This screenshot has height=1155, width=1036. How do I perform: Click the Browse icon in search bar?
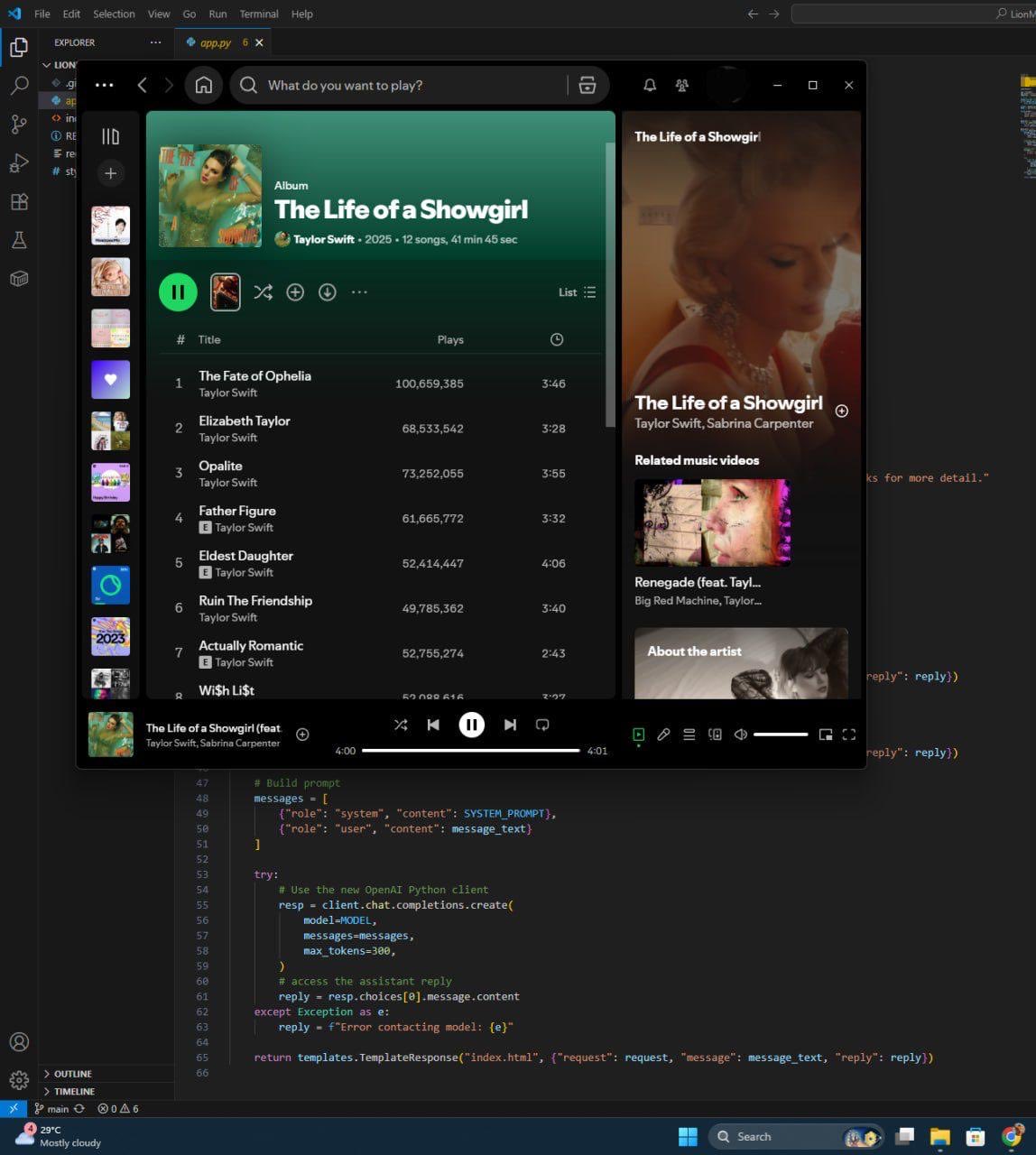coord(587,85)
